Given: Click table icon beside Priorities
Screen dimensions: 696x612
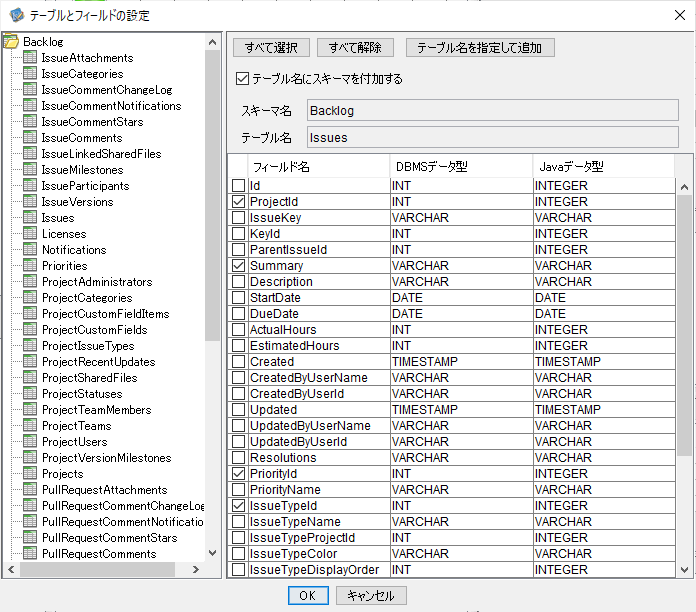Looking at the screenshot, I should 30,265.
